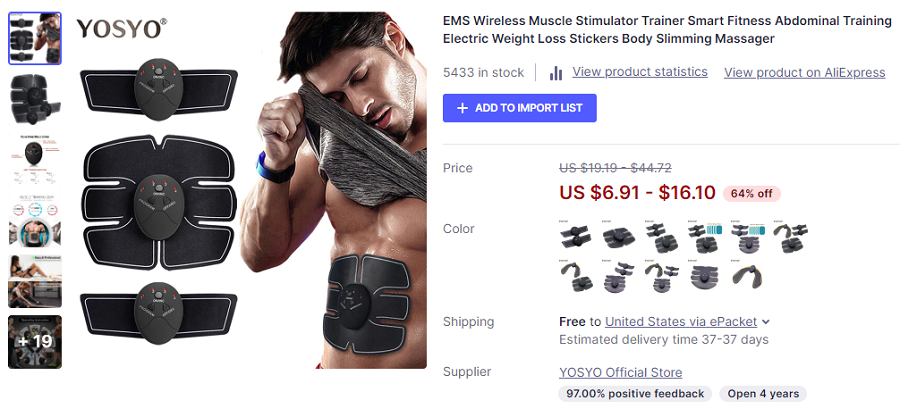Choose the last hip trainer variant in bottom row
Image resolution: width=900 pixels, height=417 pixels.
click(747, 276)
